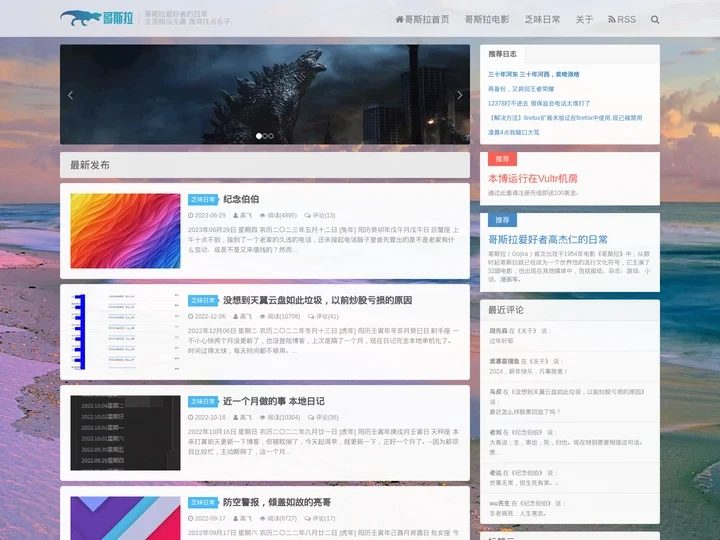Screen dimensions: 720x540
Task: Click 阅读(10304) view count of 本地日记 post
Action: point(280,417)
